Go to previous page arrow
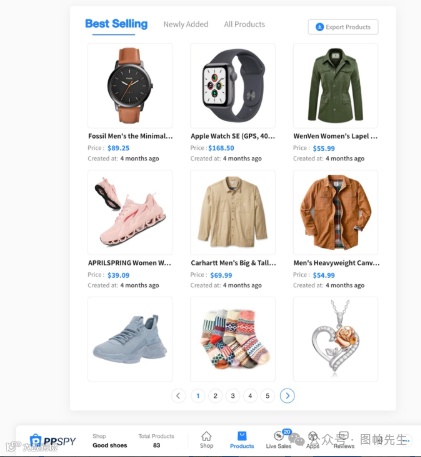Viewport: 421px width, 457px height. [x=178, y=396]
